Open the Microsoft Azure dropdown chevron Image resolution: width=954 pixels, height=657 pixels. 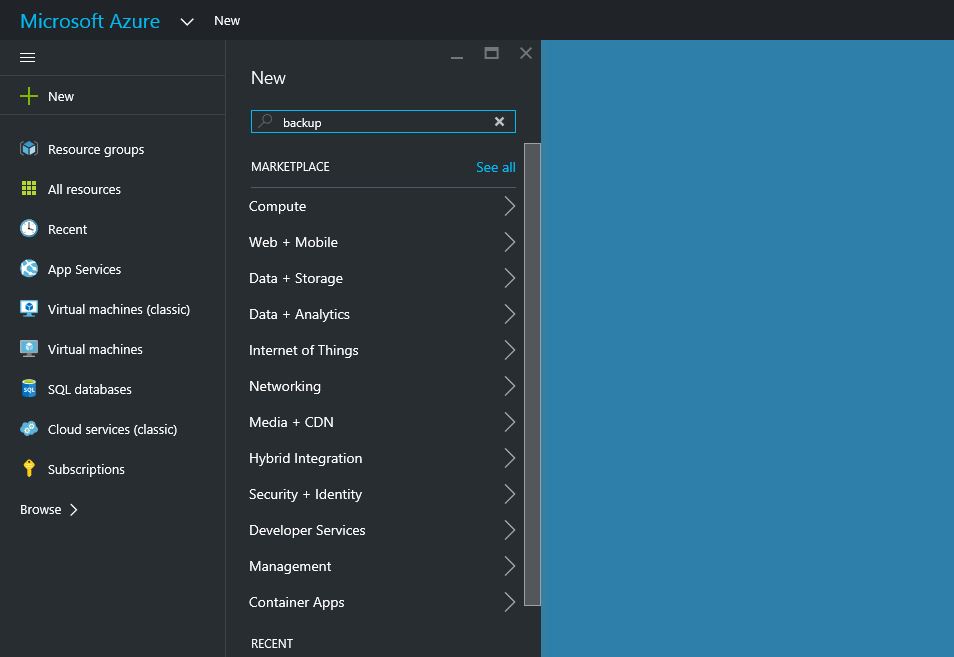tap(187, 22)
